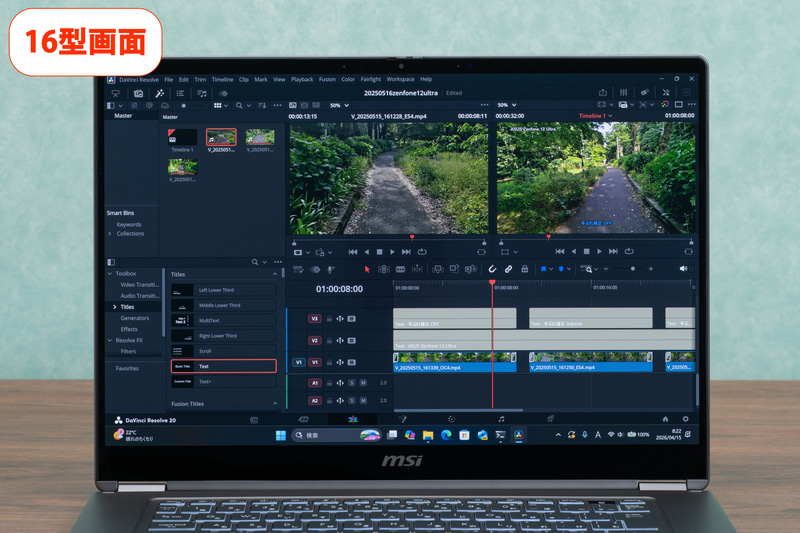Collapse the Titles section chevron
Image resolution: width=800 pixels, height=533 pixels.
coord(275,274)
